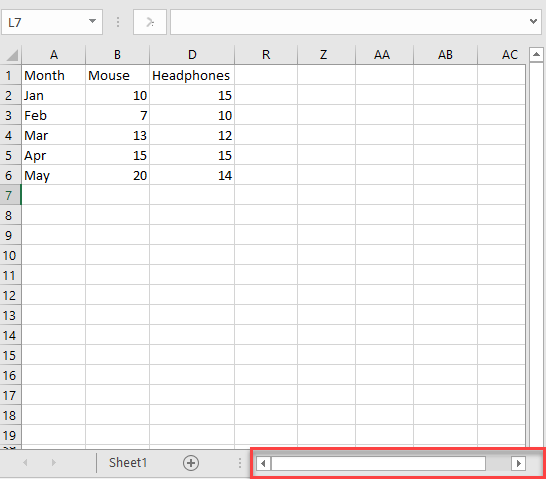The image size is (546, 479).
Task: Click the horizontal scrollbar right arrow
Action: pyautogui.click(x=518, y=463)
